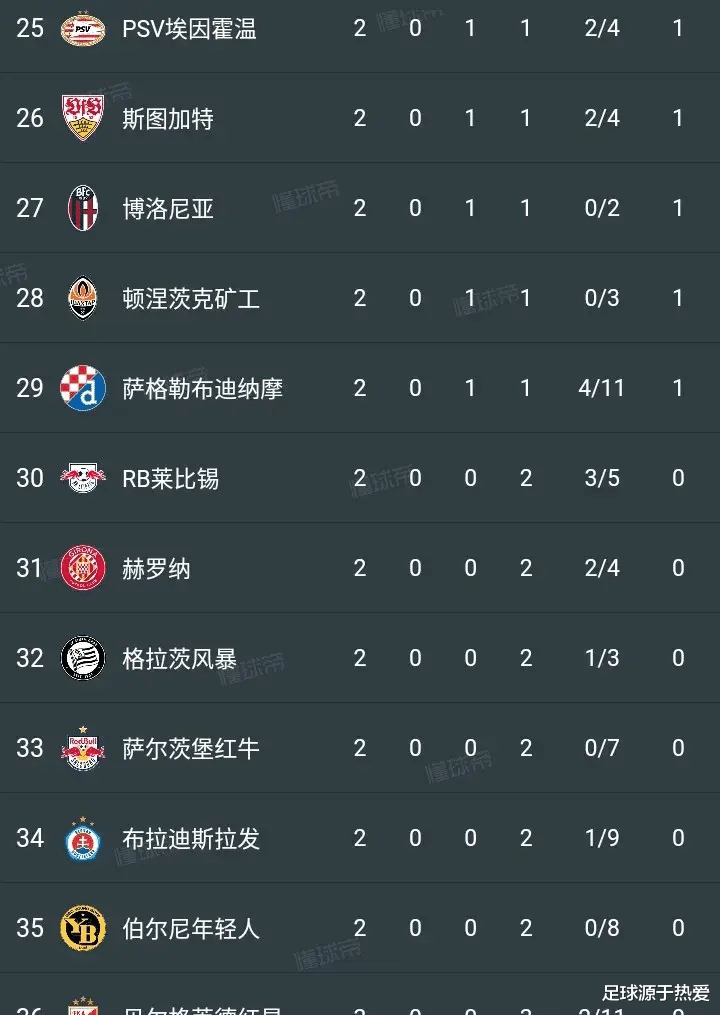
Task: Select the Bologna team badge
Action: click(83, 208)
